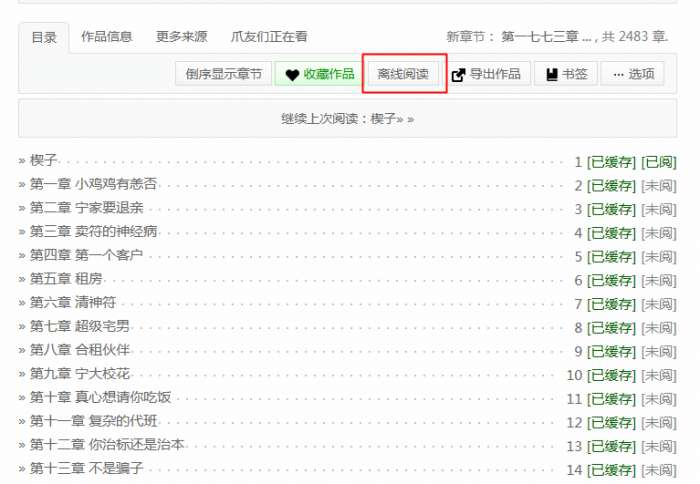Switch to the 作品信息 tab
This screenshot has width=700, height=484.
pyautogui.click(x=107, y=36)
